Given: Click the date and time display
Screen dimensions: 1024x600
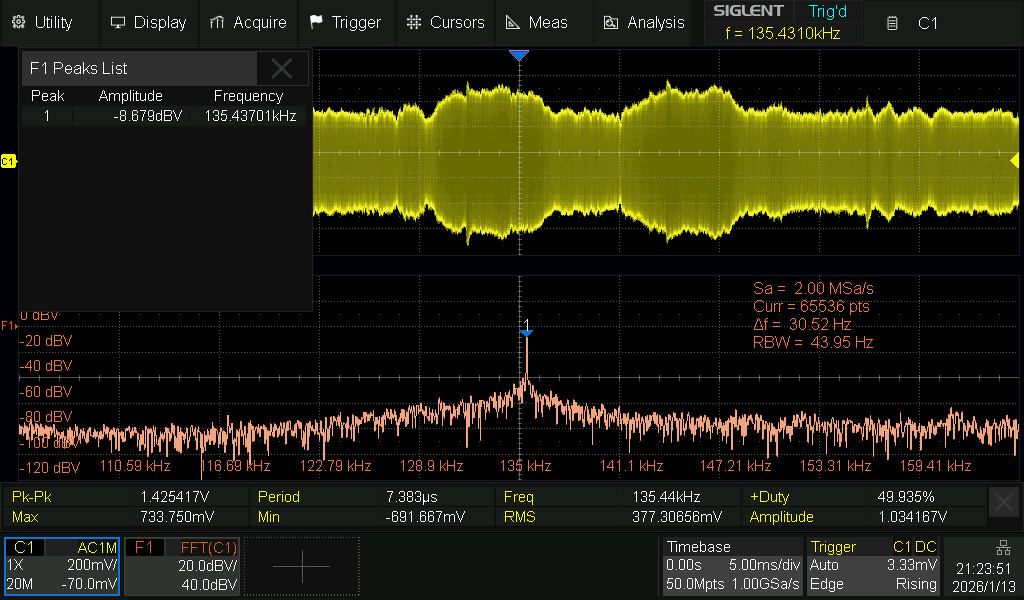Looking at the screenshot, I should click(x=983, y=577).
